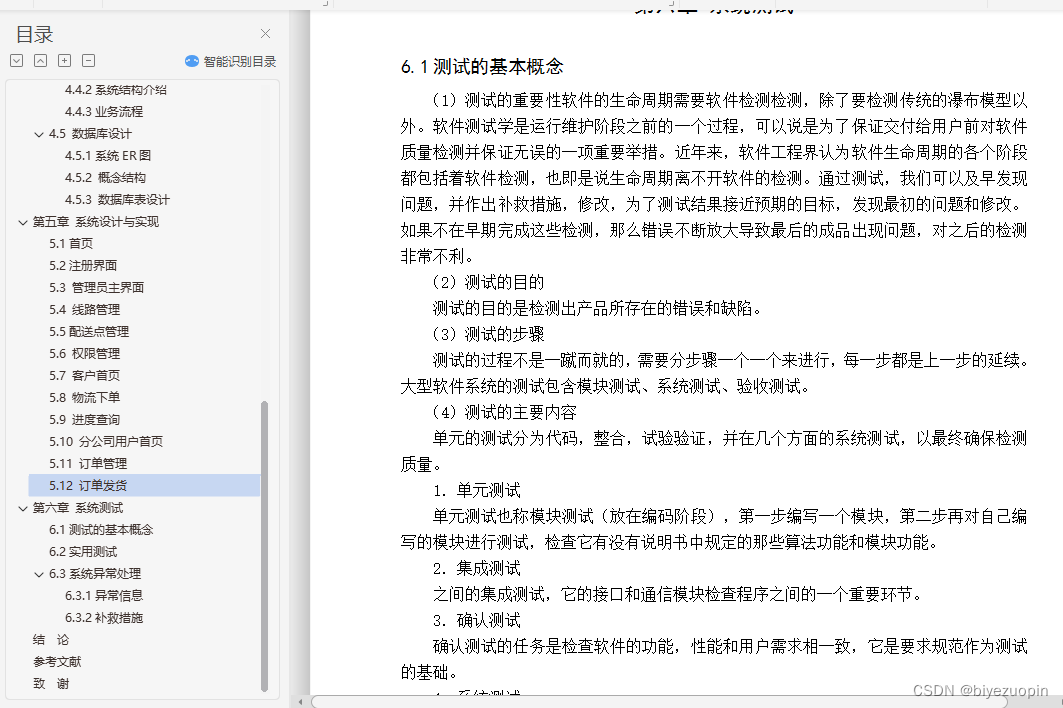Collapse the 4.5 数据库设计 section
1063x708 pixels.
pos(39,134)
